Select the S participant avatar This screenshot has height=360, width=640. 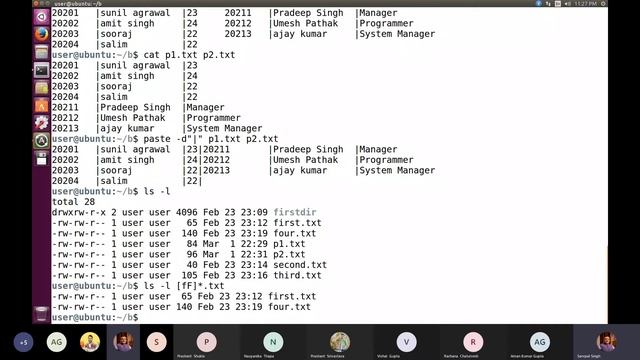click(x=156, y=342)
